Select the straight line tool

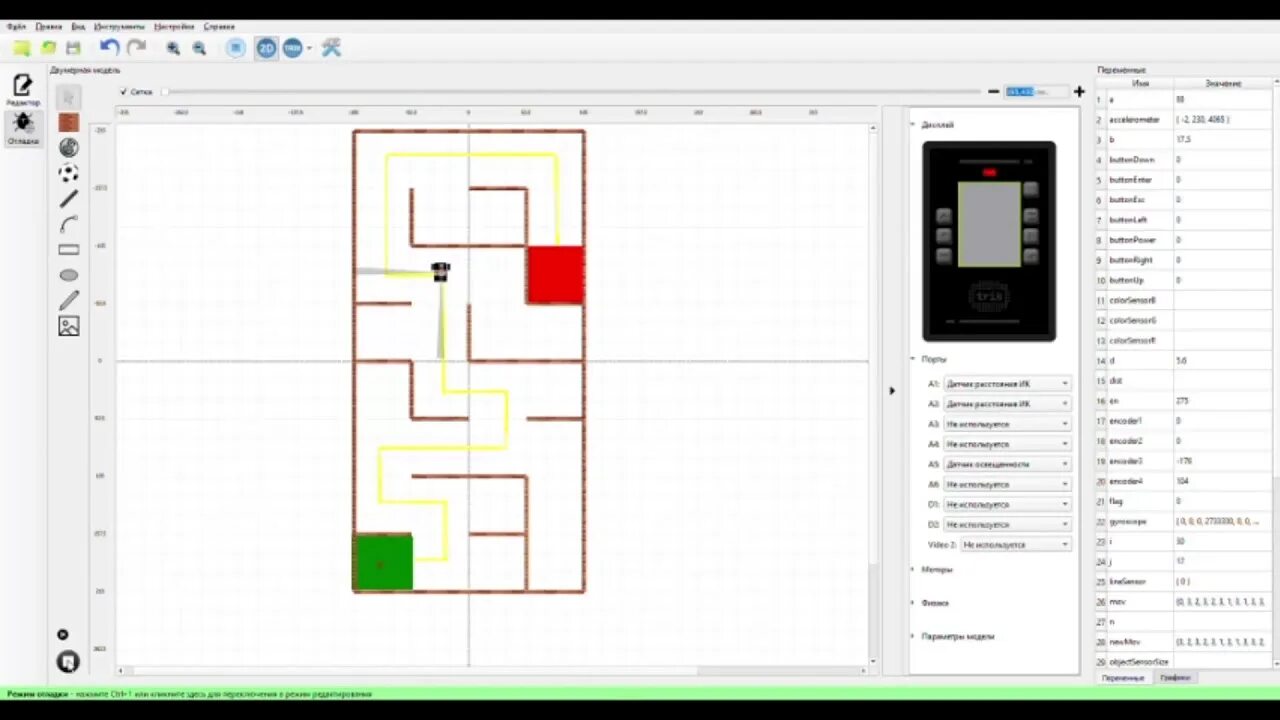(x=68, y=198)
